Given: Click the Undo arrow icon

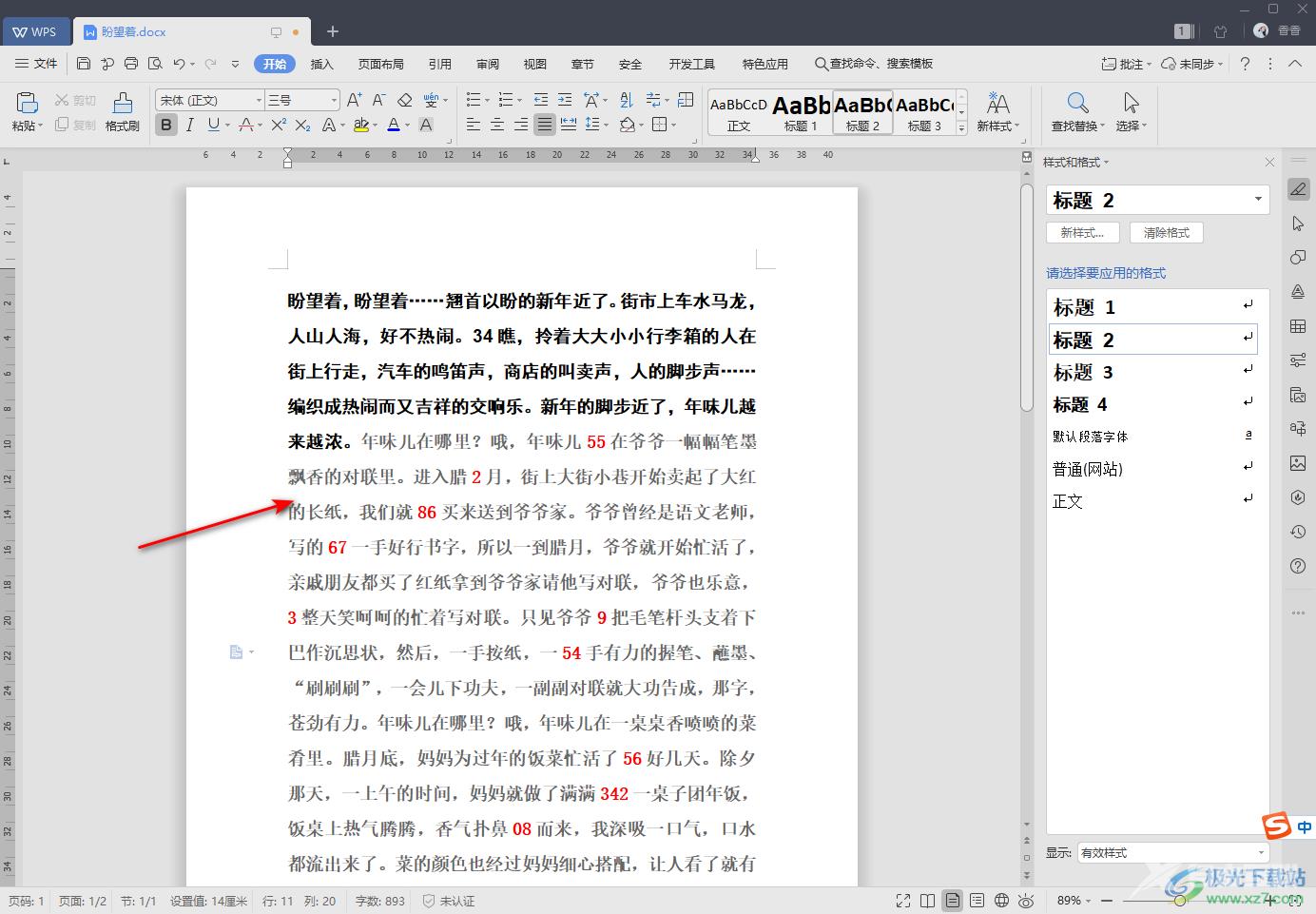Looking at the screenshot, I should (179, 64).
